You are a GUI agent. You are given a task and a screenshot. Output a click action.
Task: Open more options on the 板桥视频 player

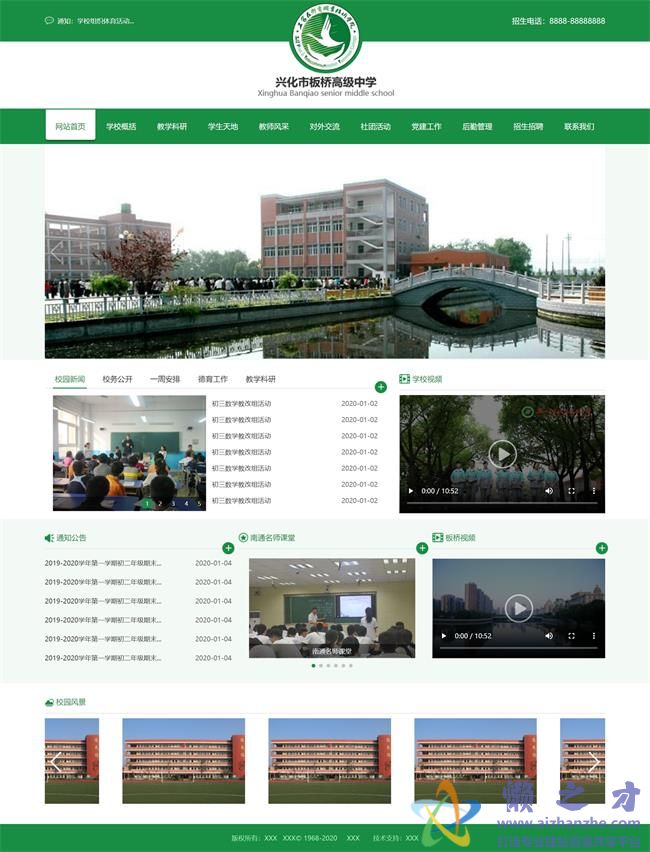[593, 636]
